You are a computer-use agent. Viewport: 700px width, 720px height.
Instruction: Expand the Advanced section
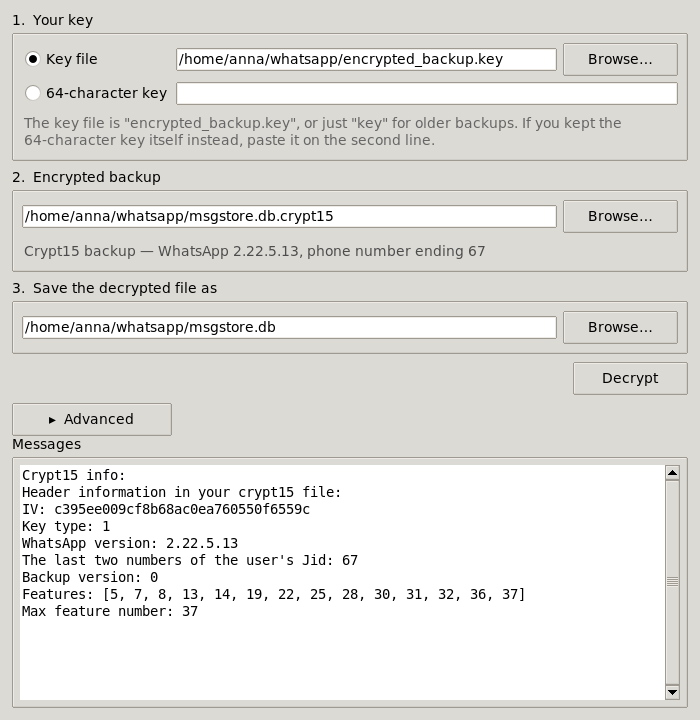92,419
